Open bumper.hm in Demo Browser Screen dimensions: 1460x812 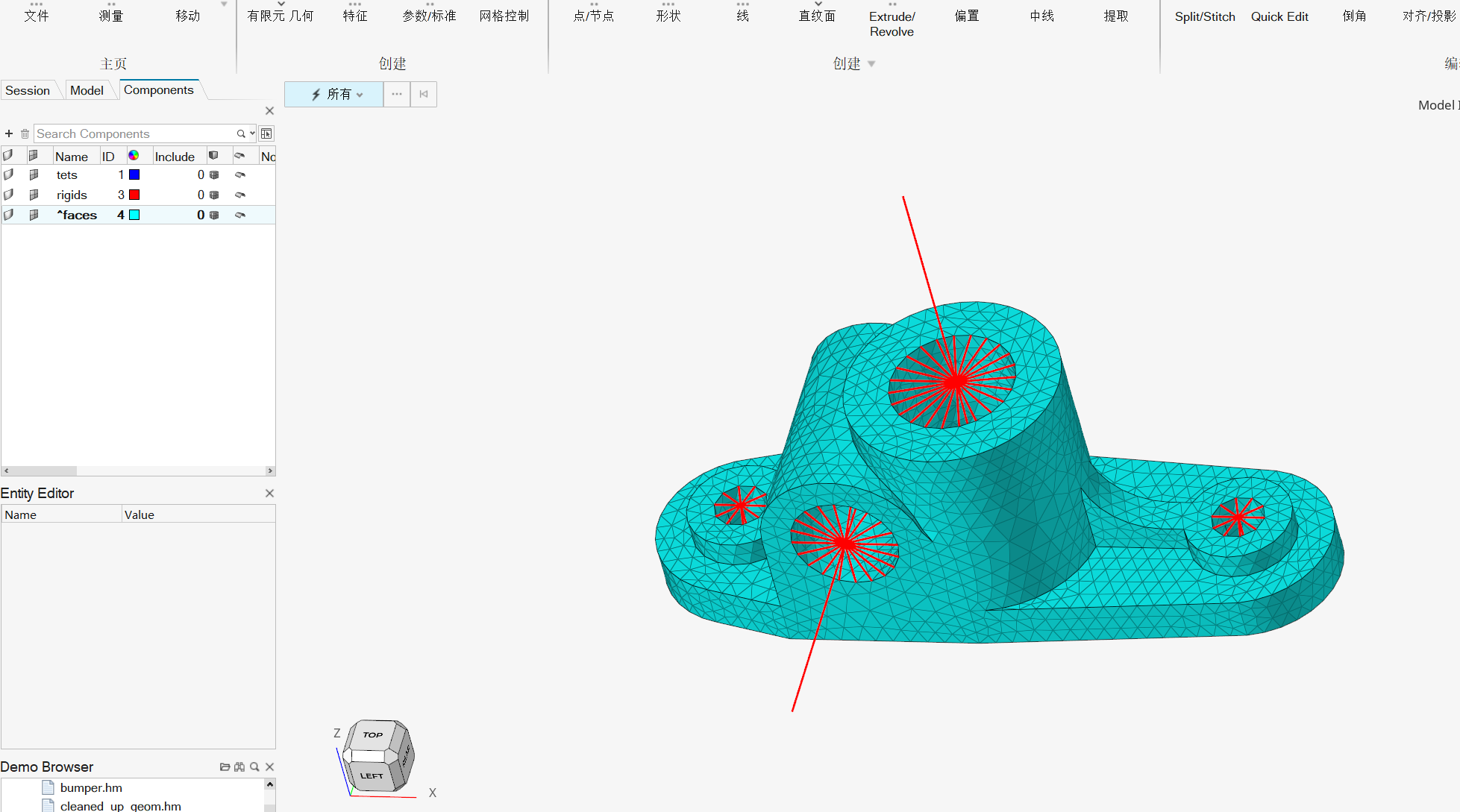click(90, 787)
